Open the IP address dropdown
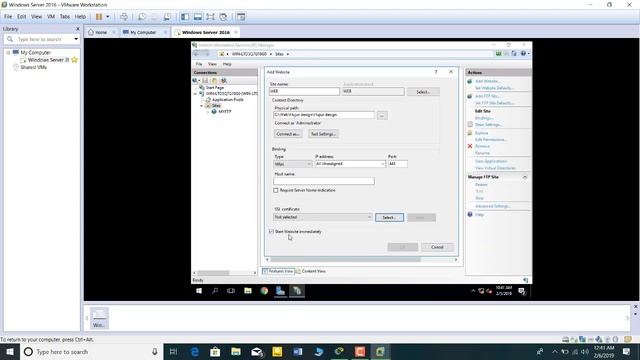Screen dimensions: 640x360 click(x=350, y=164)
